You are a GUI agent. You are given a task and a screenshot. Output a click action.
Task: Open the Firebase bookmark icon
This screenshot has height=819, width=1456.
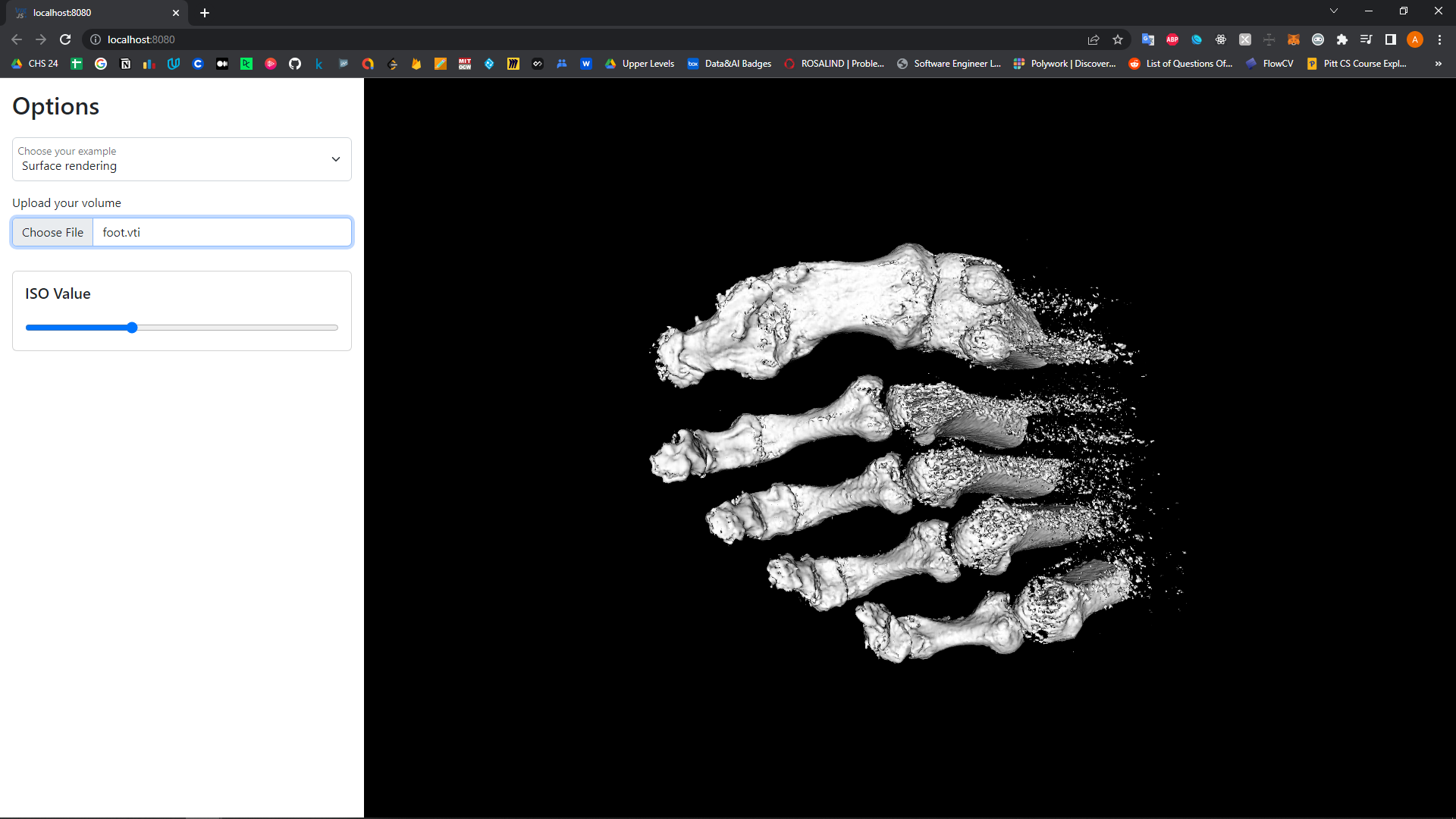coord(416,64)
